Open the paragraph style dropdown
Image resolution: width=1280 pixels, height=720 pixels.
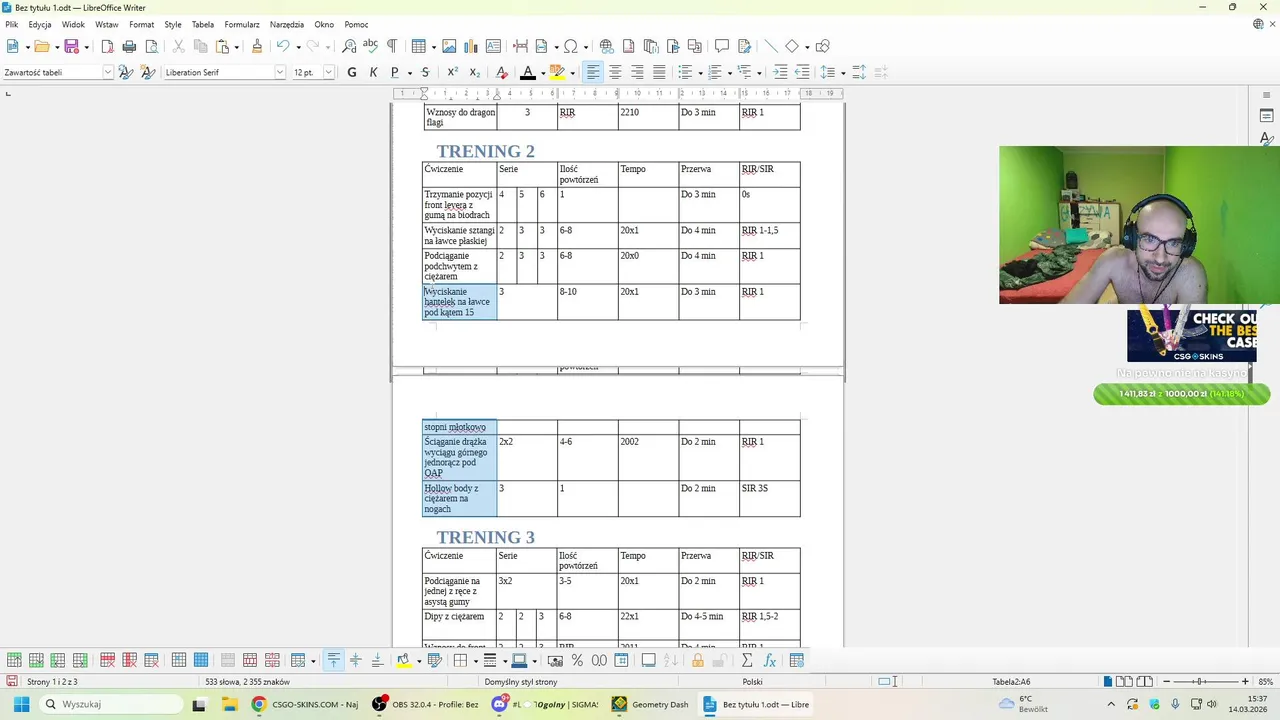(x=108, y=72)
